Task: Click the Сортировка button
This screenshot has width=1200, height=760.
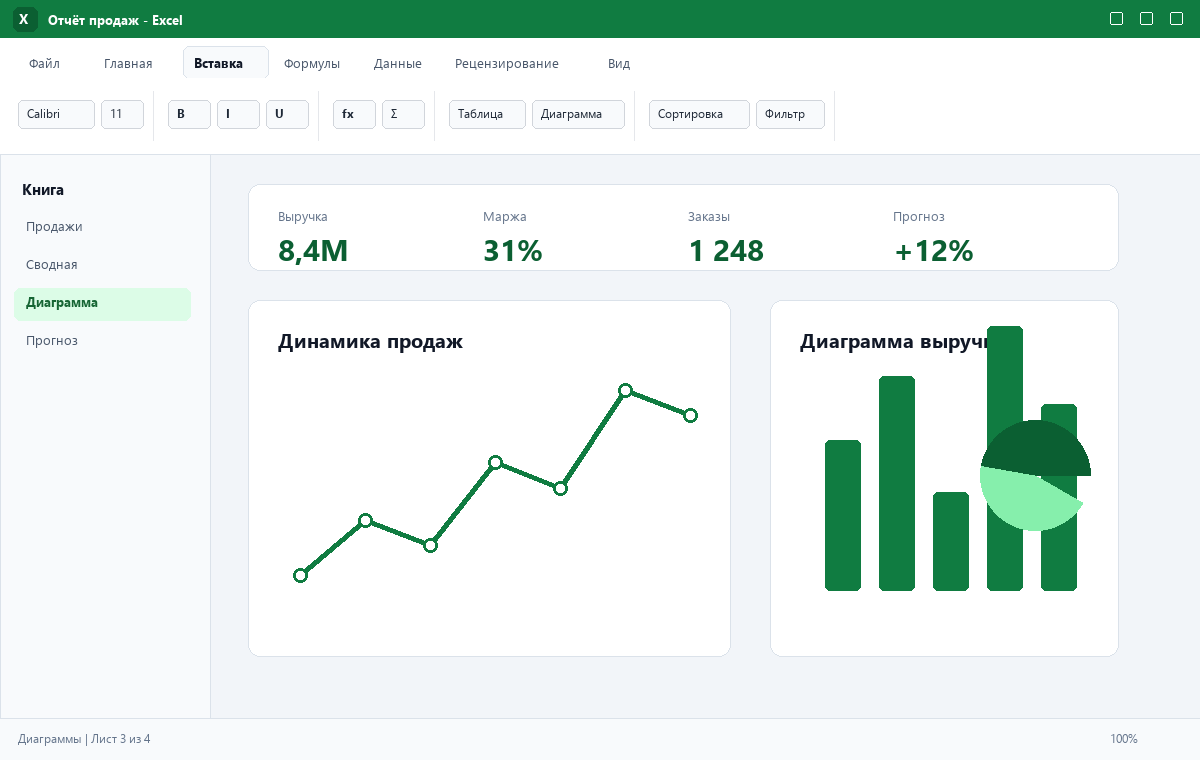Action: [x=699, y=114]
